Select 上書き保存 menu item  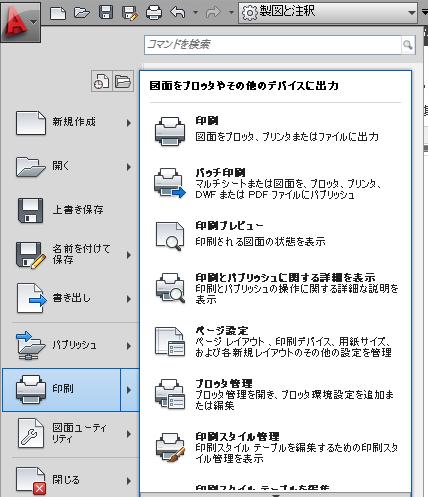click(78, 210)
